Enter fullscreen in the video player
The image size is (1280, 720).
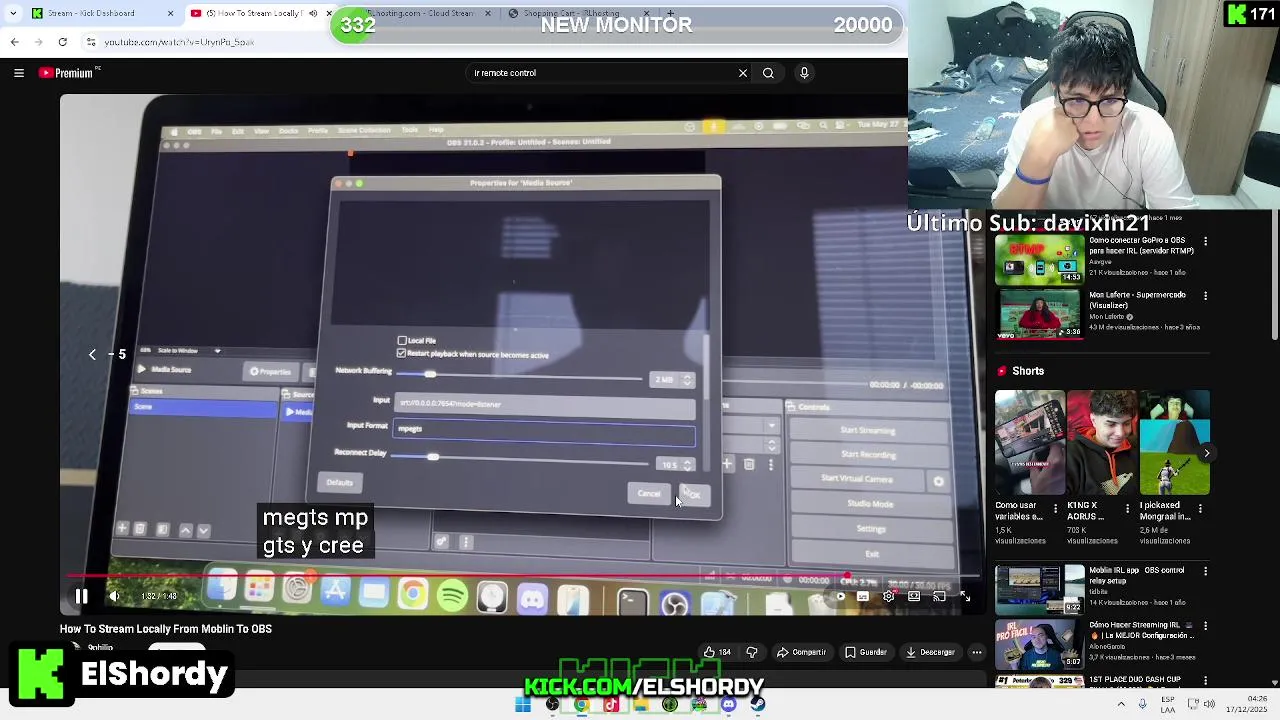pyautogui.click(x=965, y=597)
